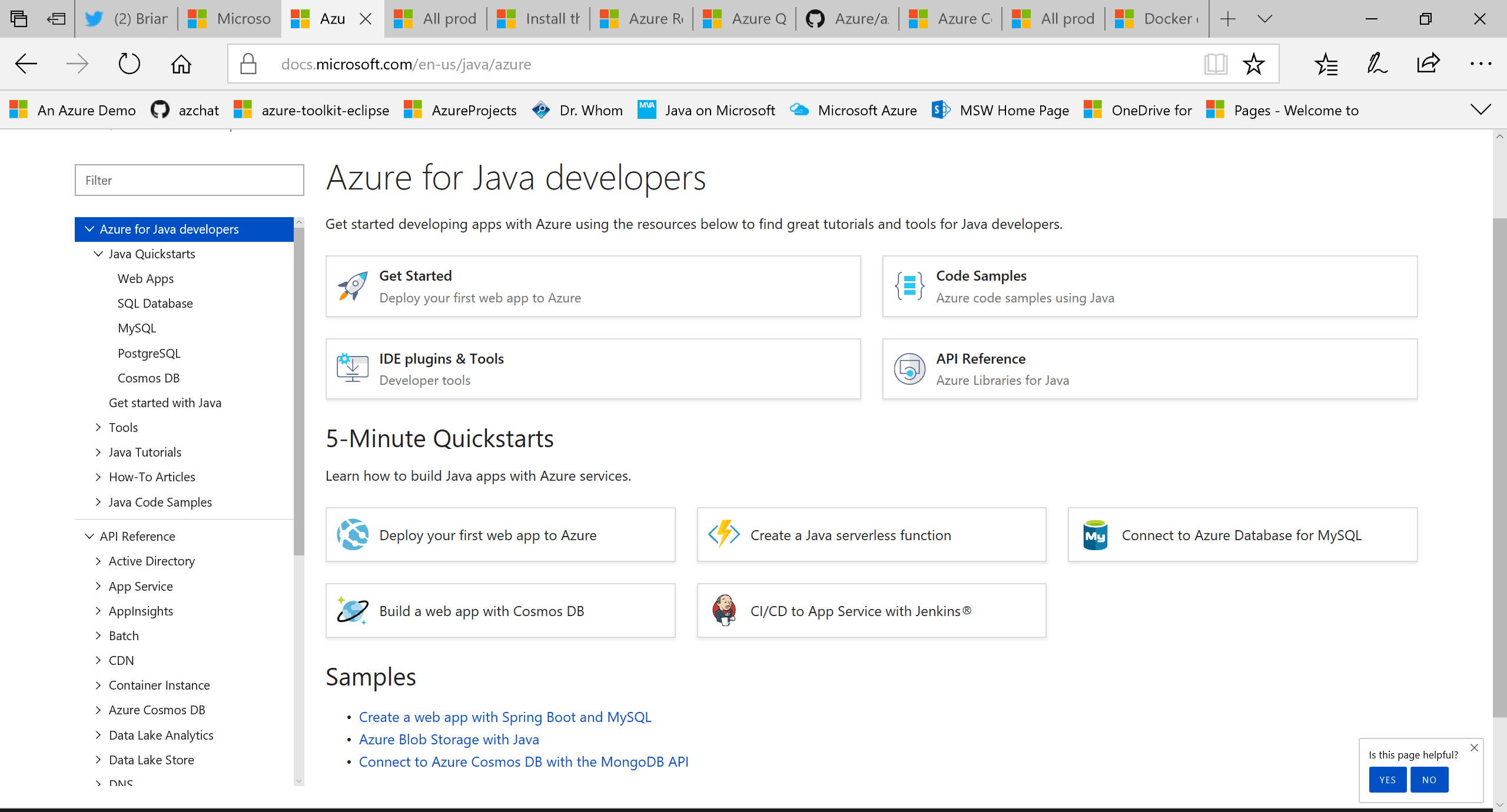Open new tab plus button
Image resolution: width=1507 pixels, height=812 pixels.
click(x=1227, y=19)
